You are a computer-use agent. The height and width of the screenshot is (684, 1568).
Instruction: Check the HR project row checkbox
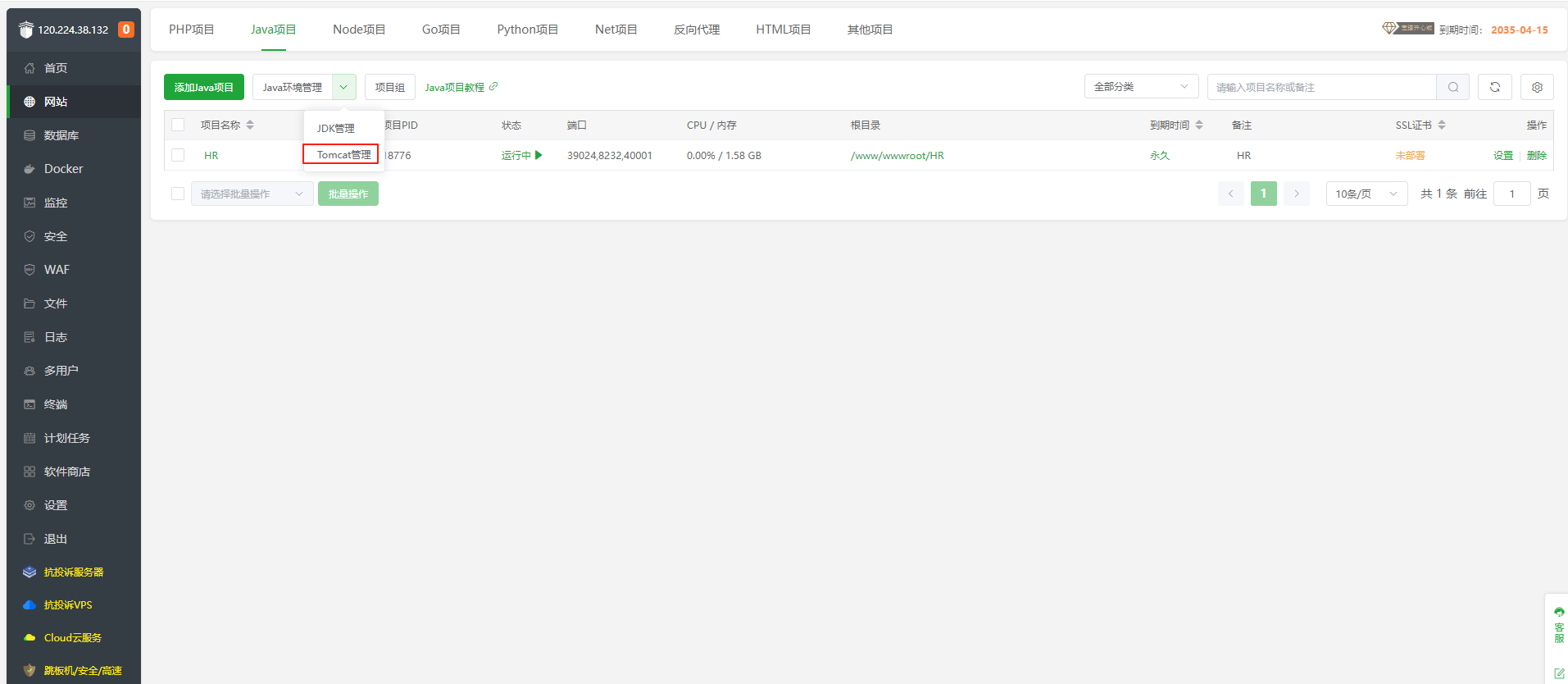178,155
